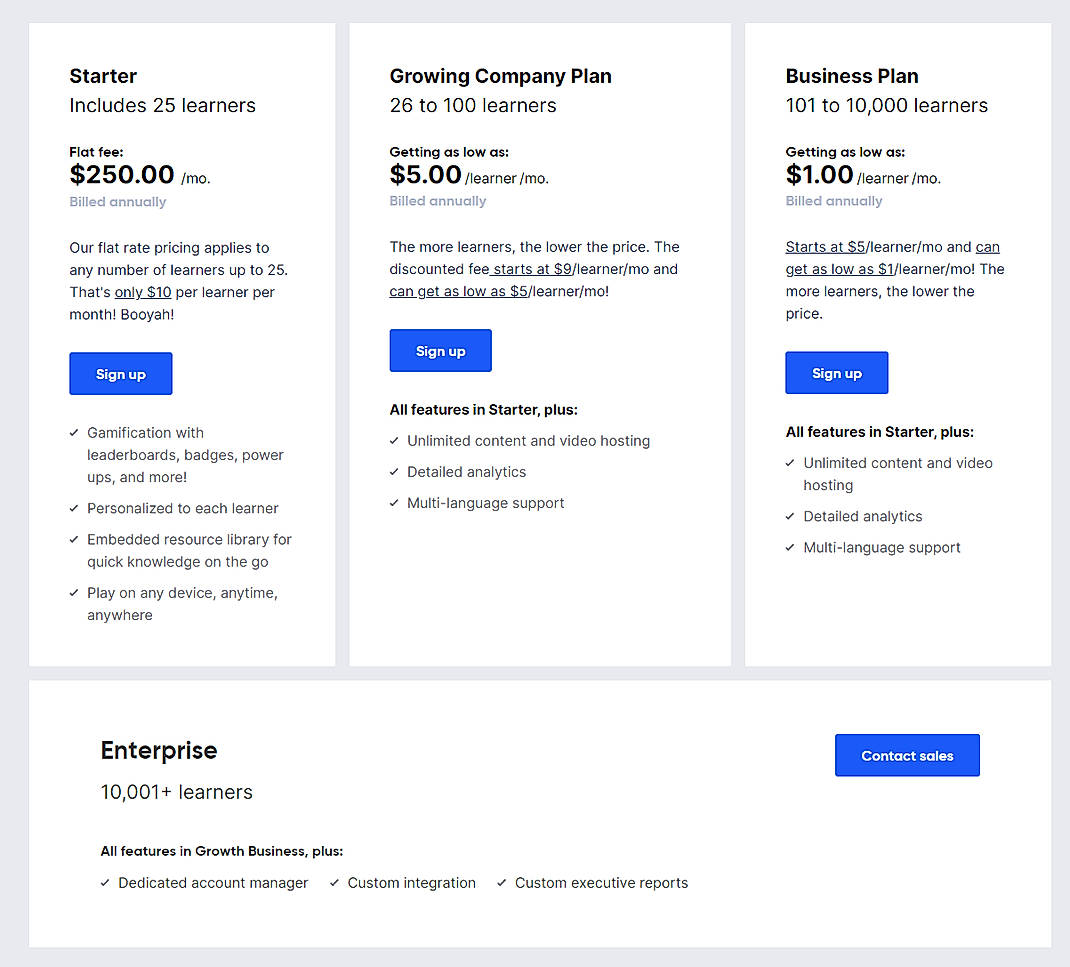Click the Sign up button under Starter
1070x967 pixels.
(120, 373)
